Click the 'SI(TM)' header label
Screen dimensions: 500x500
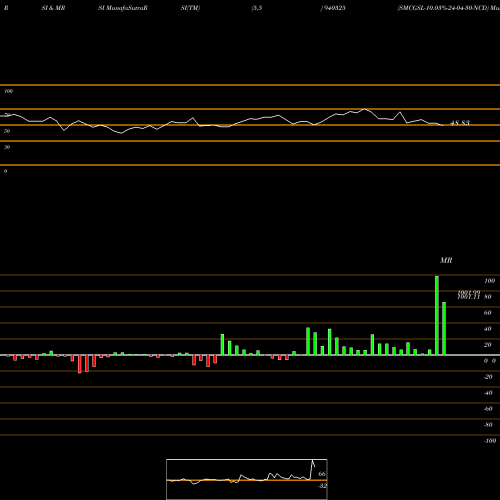coord(190,8)
